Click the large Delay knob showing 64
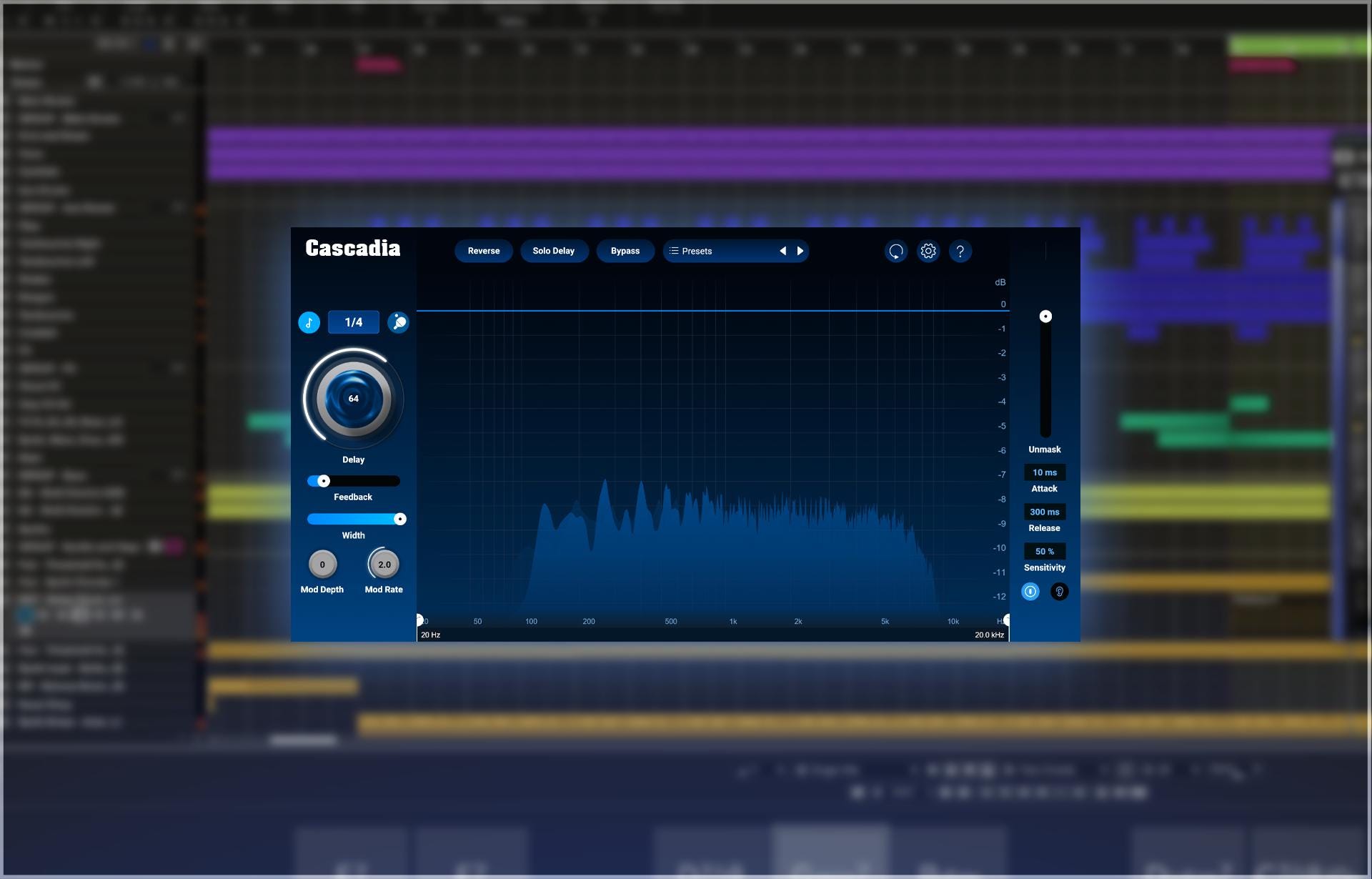 [x=354, y=399]
